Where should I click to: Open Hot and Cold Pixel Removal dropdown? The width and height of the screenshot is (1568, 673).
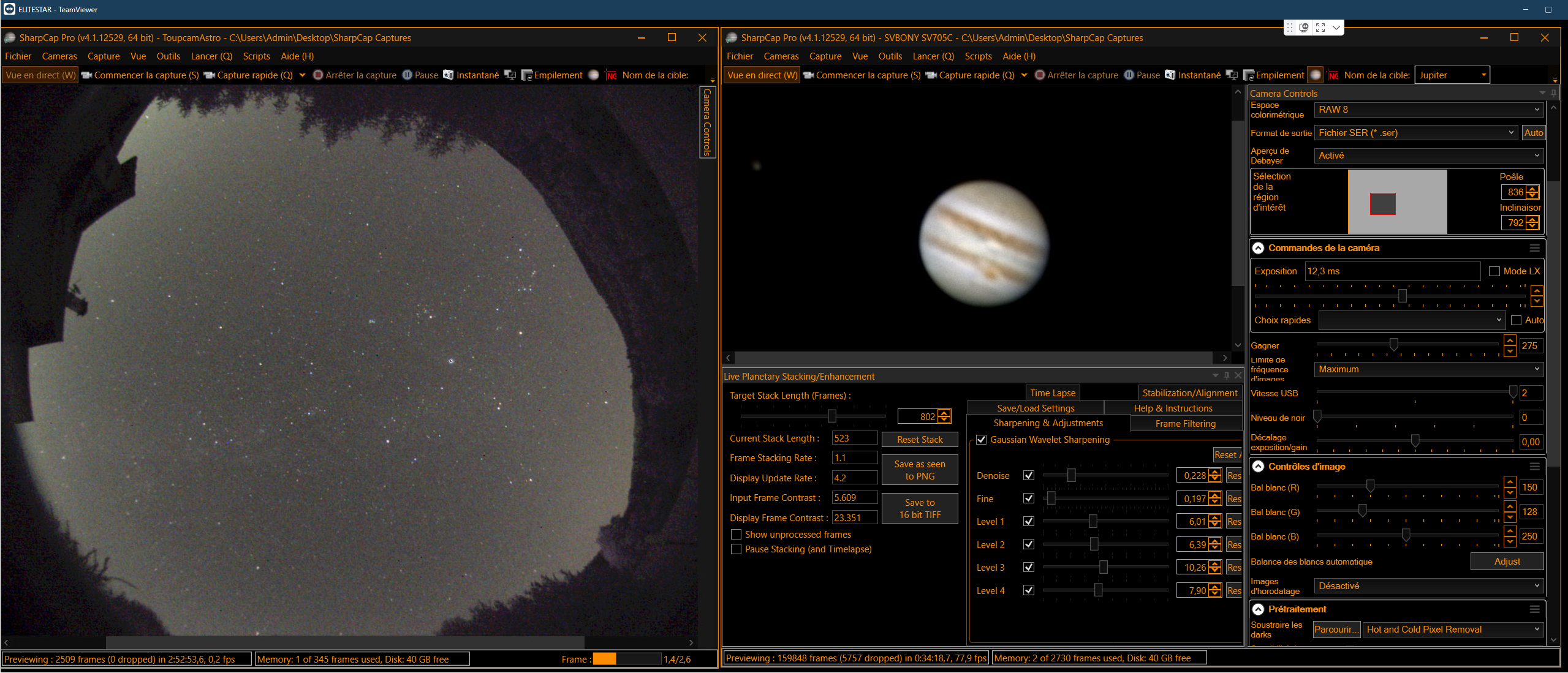pyautogui.click(x=1453, y=630)
